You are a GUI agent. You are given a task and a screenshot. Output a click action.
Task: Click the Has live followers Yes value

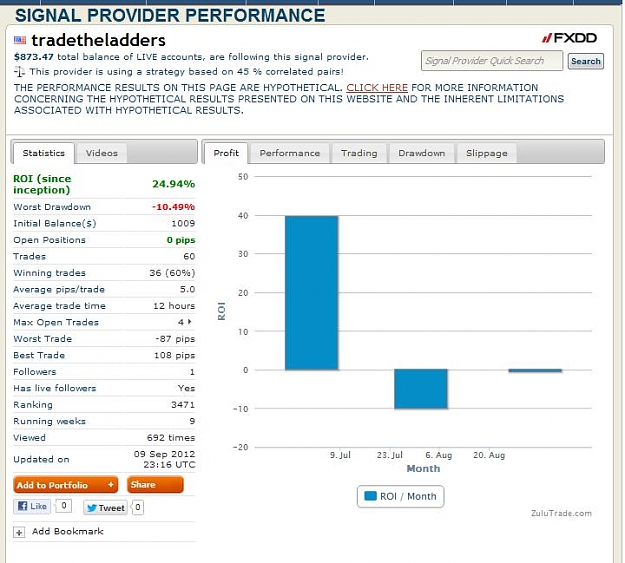coord(187,388)
